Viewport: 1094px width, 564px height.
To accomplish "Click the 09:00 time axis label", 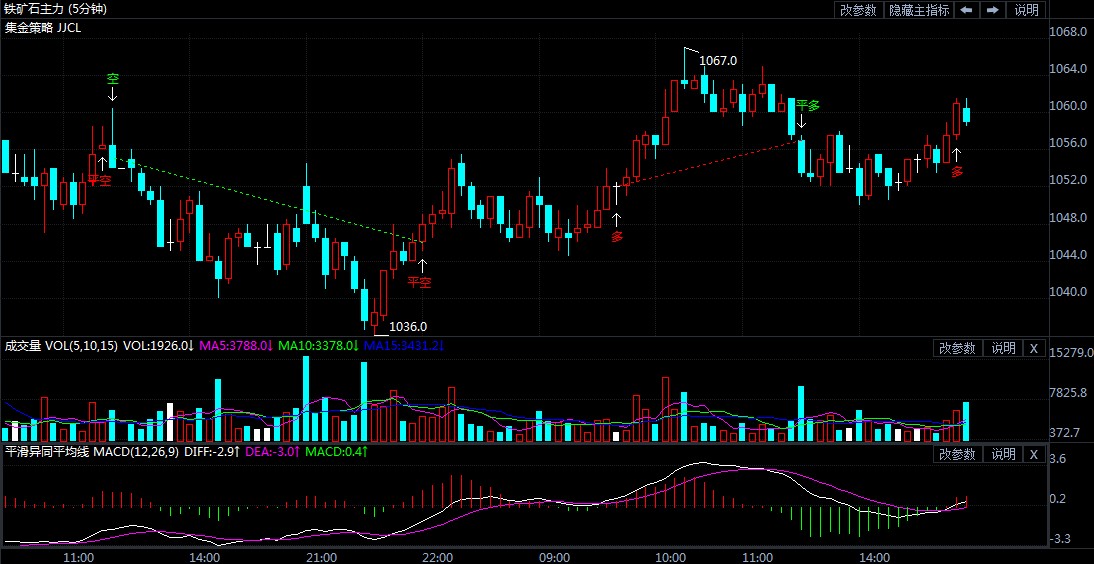I will point(555,558).
